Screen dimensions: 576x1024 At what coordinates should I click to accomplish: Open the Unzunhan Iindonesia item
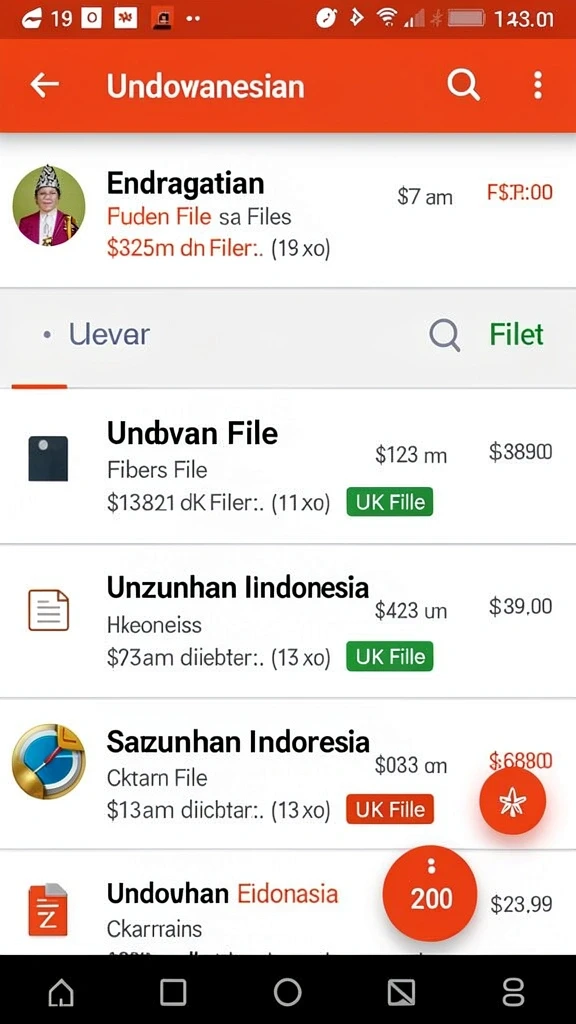point(288,620)
